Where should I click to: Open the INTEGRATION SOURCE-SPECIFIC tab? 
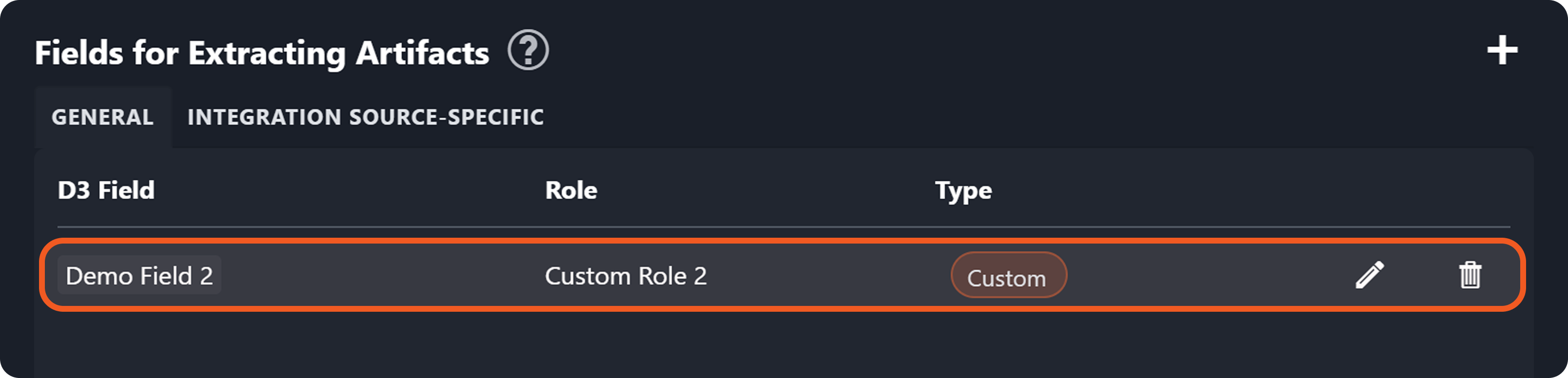365,117
